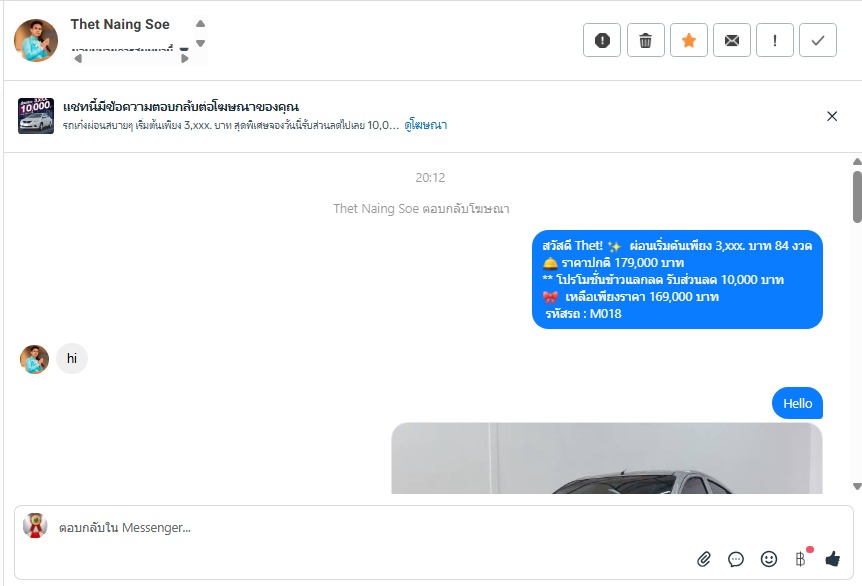Mark conversation as spam with exclamation-circle icon

click(602, 40)
